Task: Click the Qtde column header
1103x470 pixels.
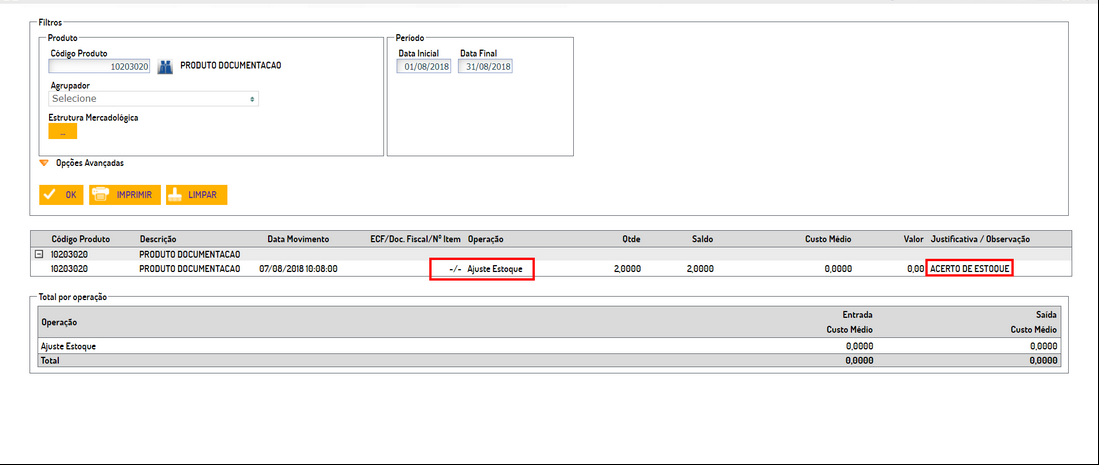Action: coord(632,239)
